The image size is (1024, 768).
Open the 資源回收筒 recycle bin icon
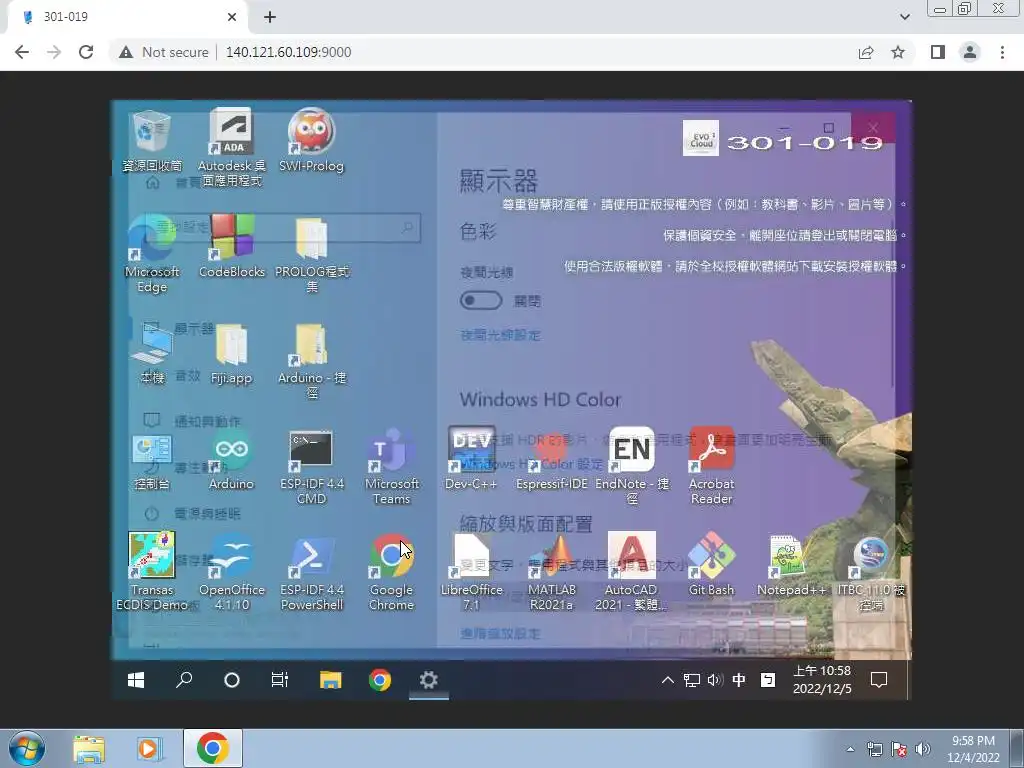click(152, 140)
